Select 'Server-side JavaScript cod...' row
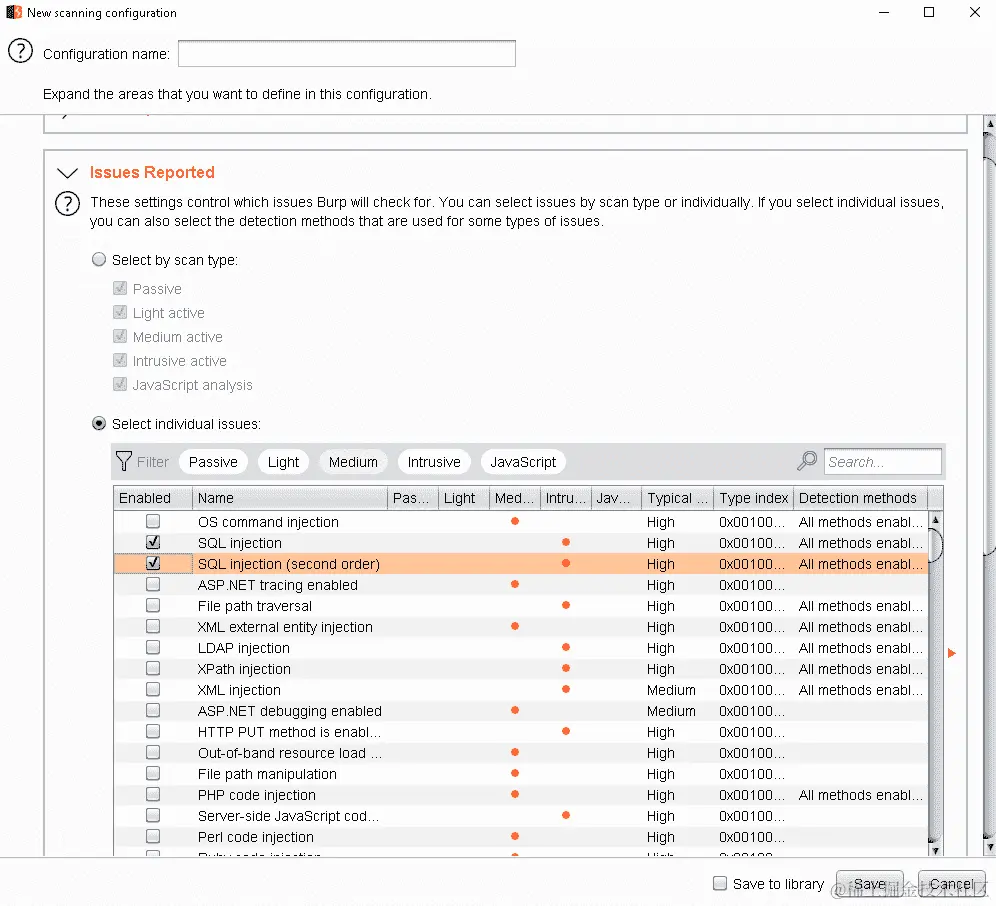 521,816
